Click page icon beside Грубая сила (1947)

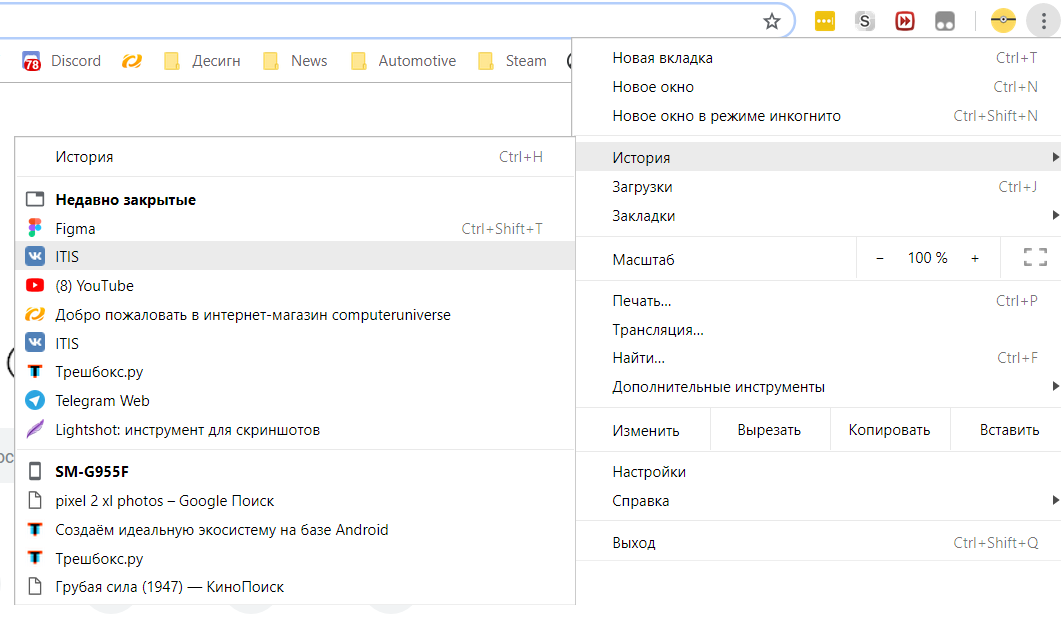(x=35, y=587)
